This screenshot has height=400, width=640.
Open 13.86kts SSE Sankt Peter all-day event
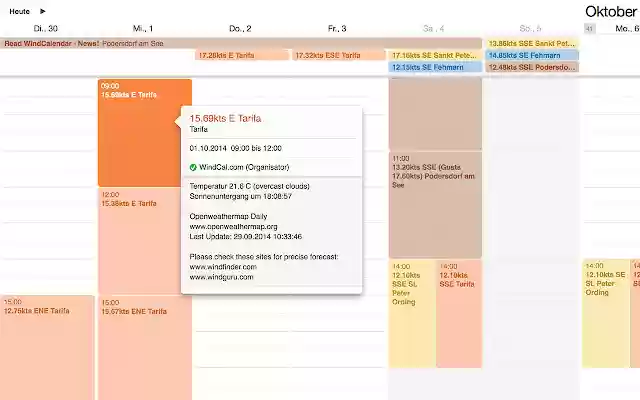(x=532, y=43)
